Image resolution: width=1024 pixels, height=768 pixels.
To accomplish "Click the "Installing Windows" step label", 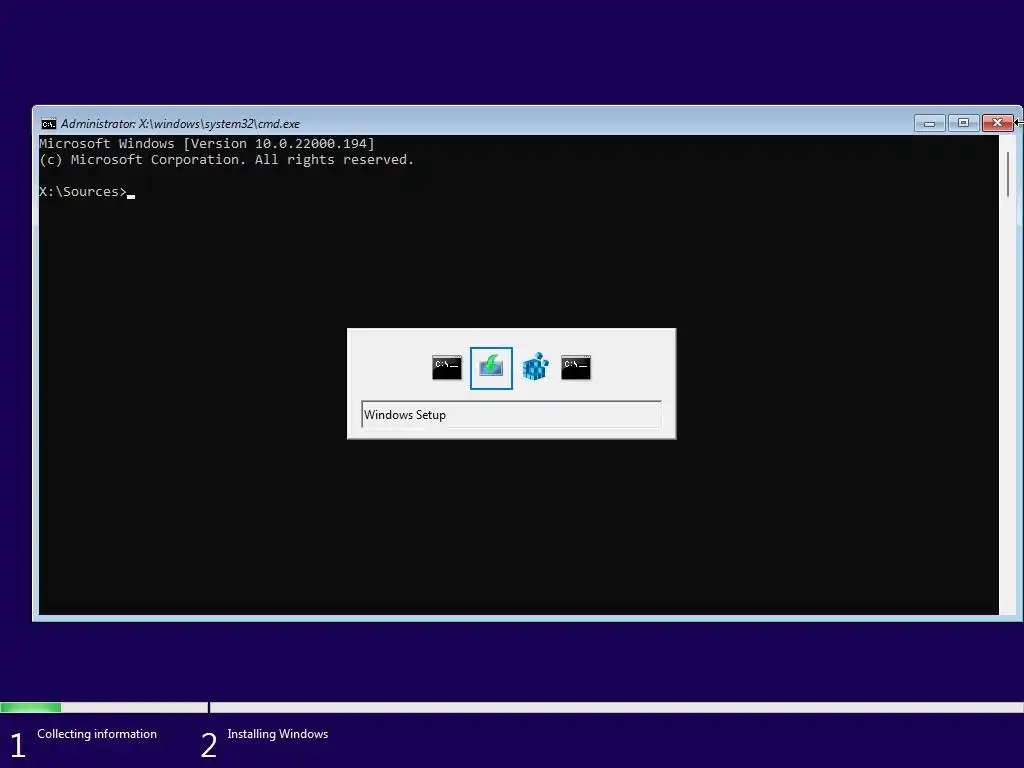I will [x=278, y=734].
